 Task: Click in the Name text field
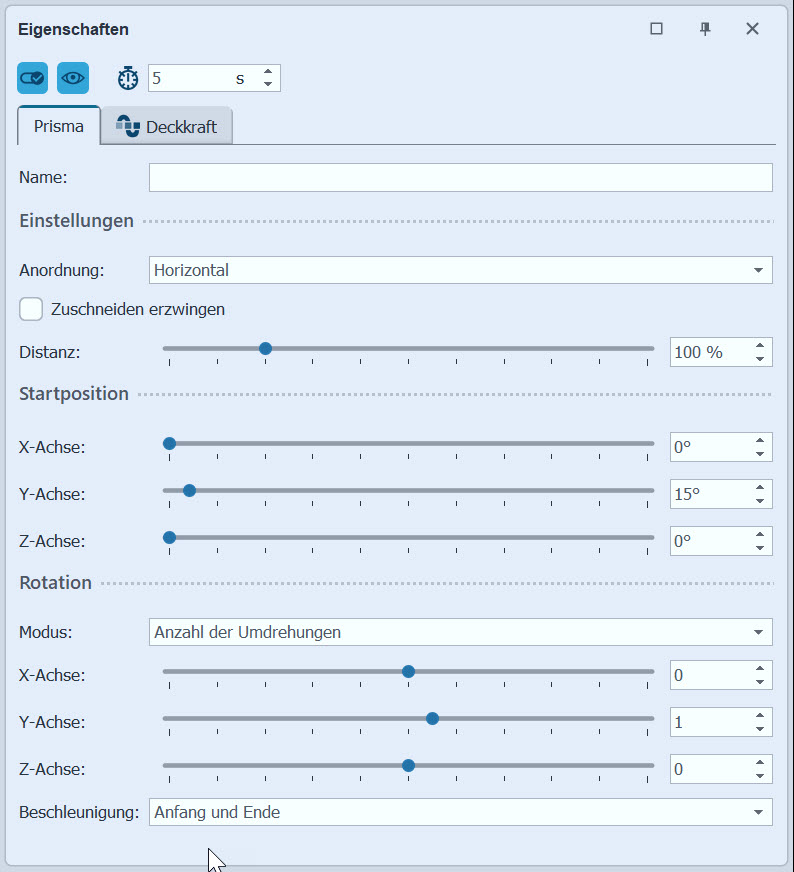pyautogui.click(x=460, y=177)
